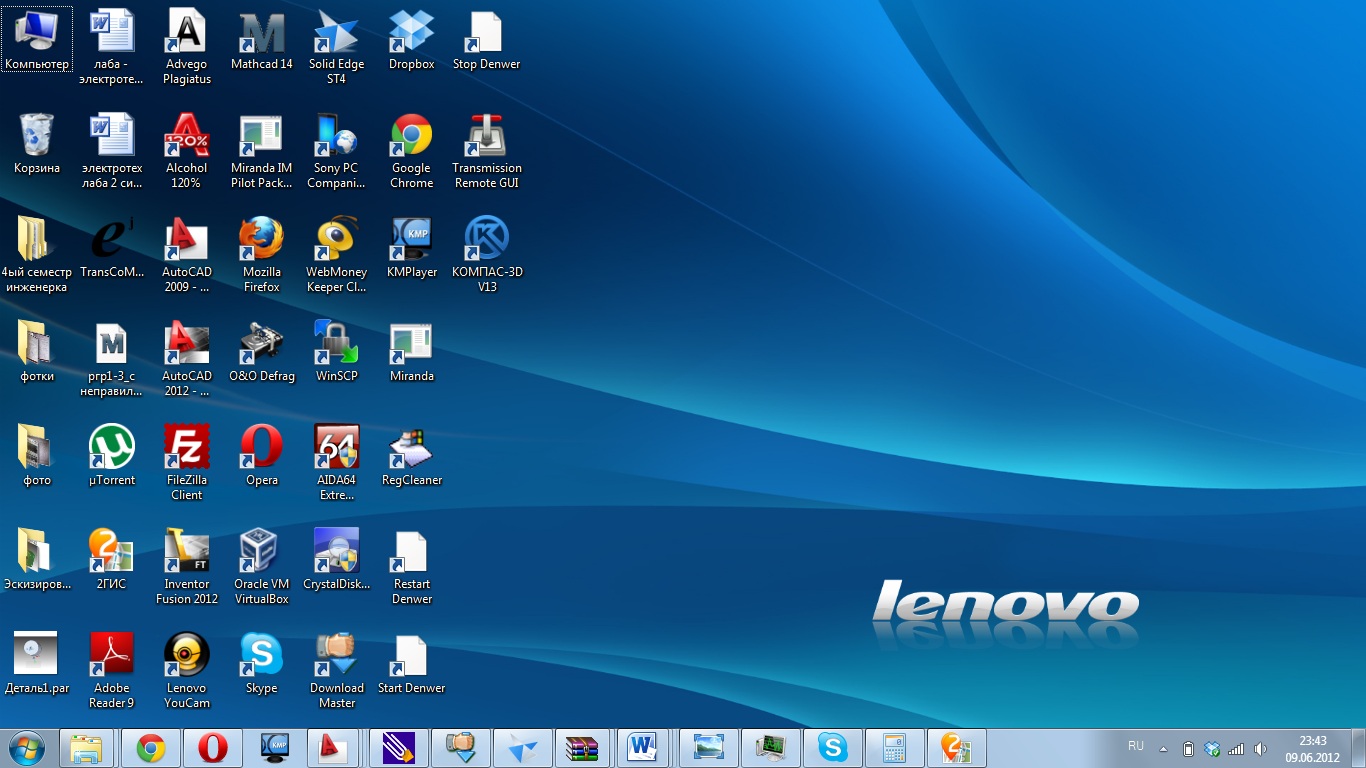Expand the hidden tray icons arrow

pyautogui.click(x=1163, y=749)
